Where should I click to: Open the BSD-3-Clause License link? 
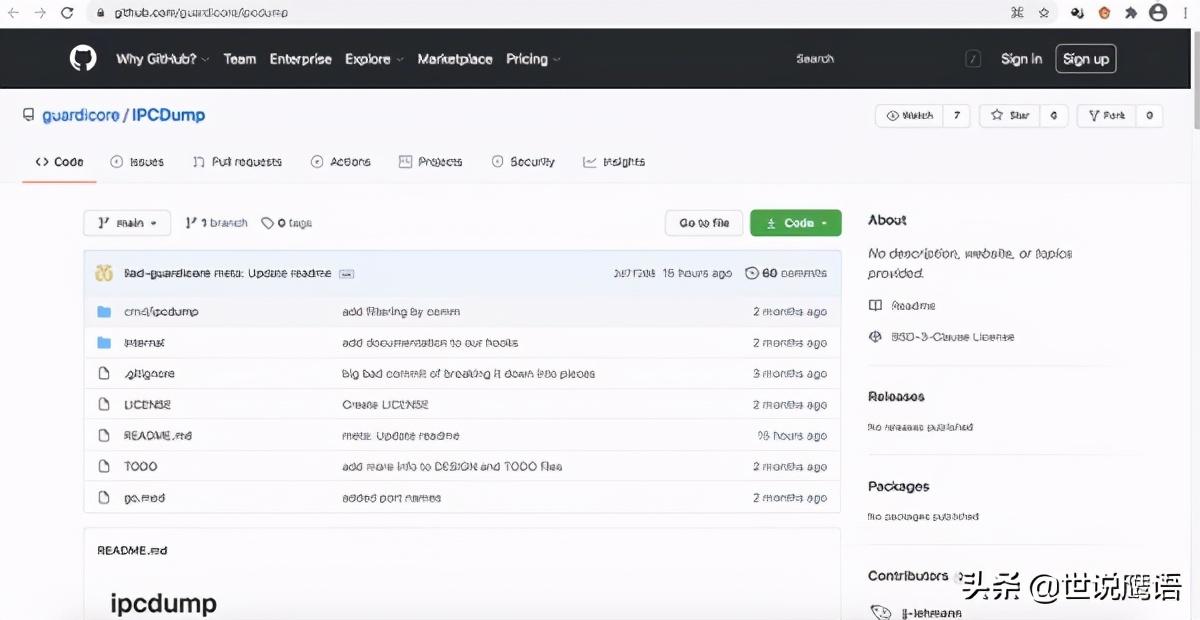click(952, 337)
